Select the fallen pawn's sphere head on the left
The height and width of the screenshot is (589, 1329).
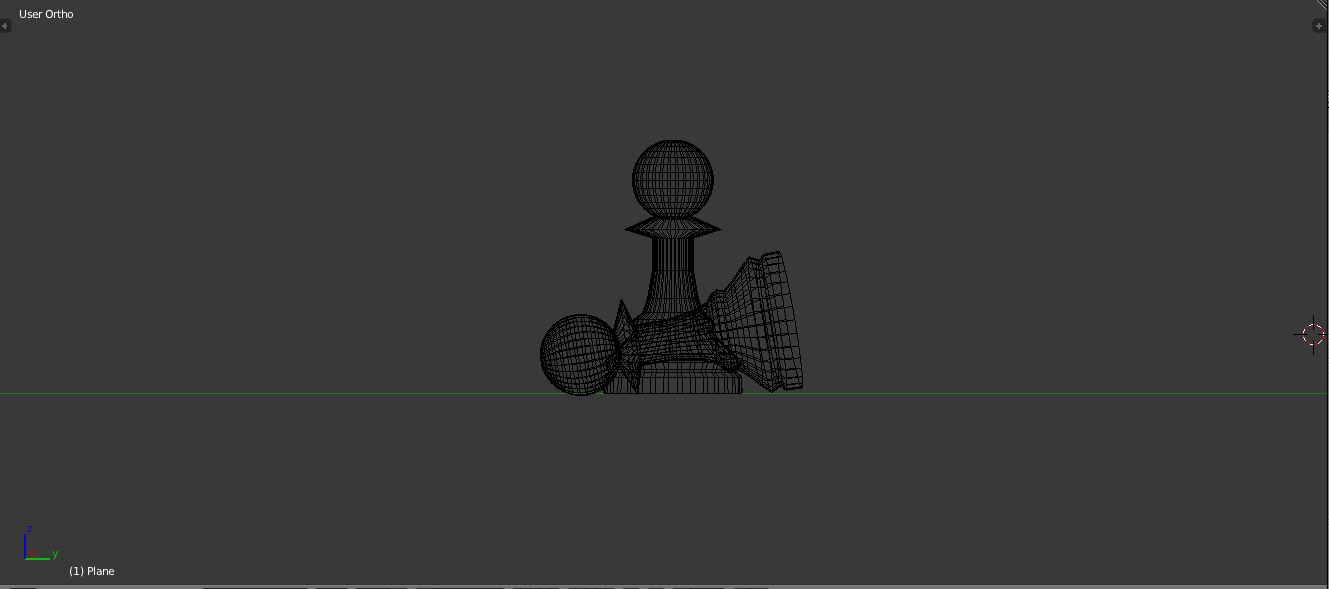point(580,355)
